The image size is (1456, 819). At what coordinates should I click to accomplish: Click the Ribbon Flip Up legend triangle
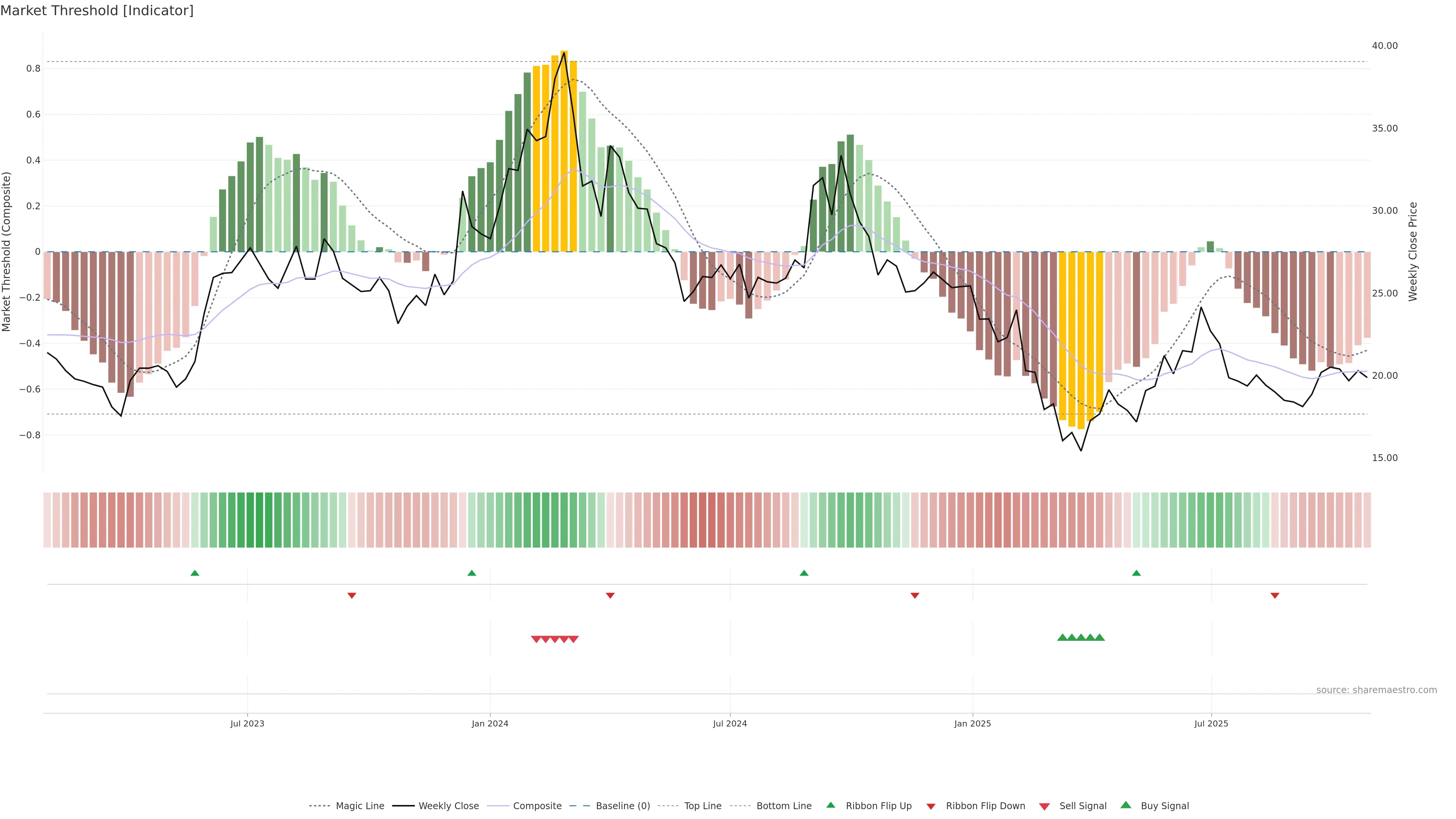[x=830, y=805]
